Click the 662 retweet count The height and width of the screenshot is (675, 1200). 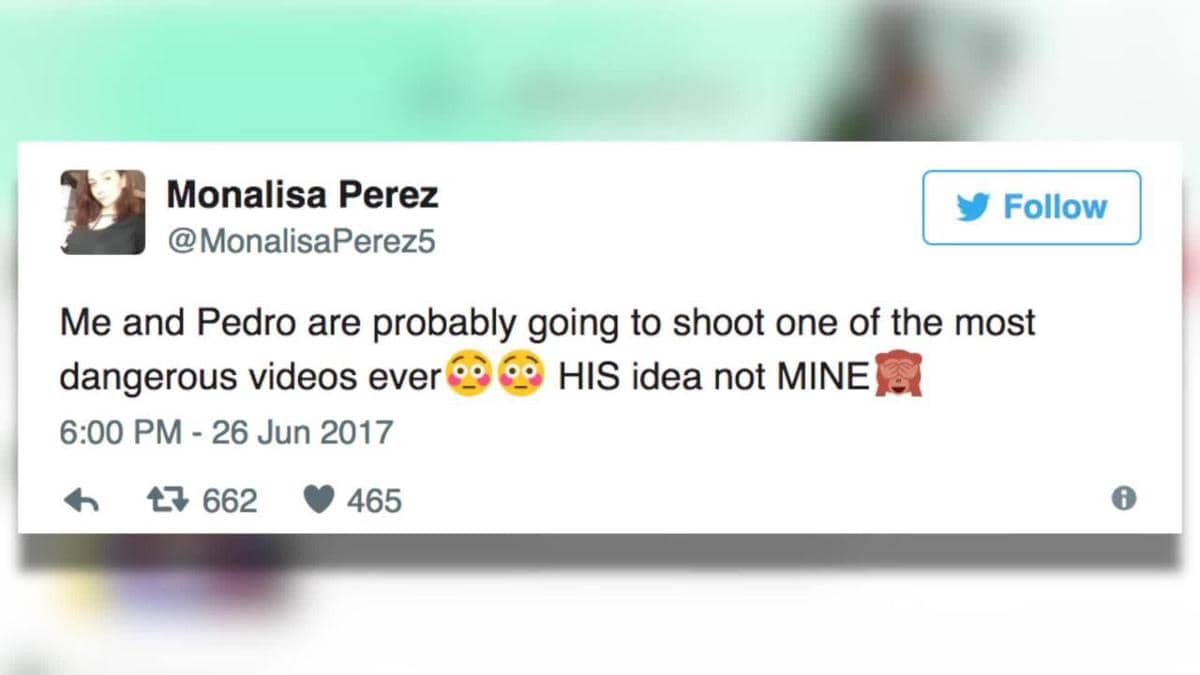click(230, 500)
